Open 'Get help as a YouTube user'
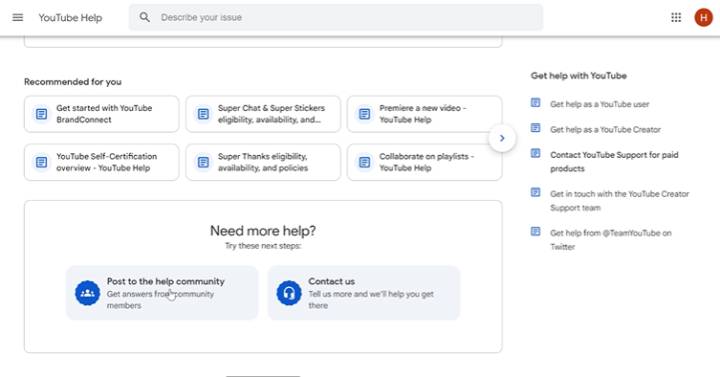Image resolution: width=720 pixels, height=377 pixels. point(599,104)
